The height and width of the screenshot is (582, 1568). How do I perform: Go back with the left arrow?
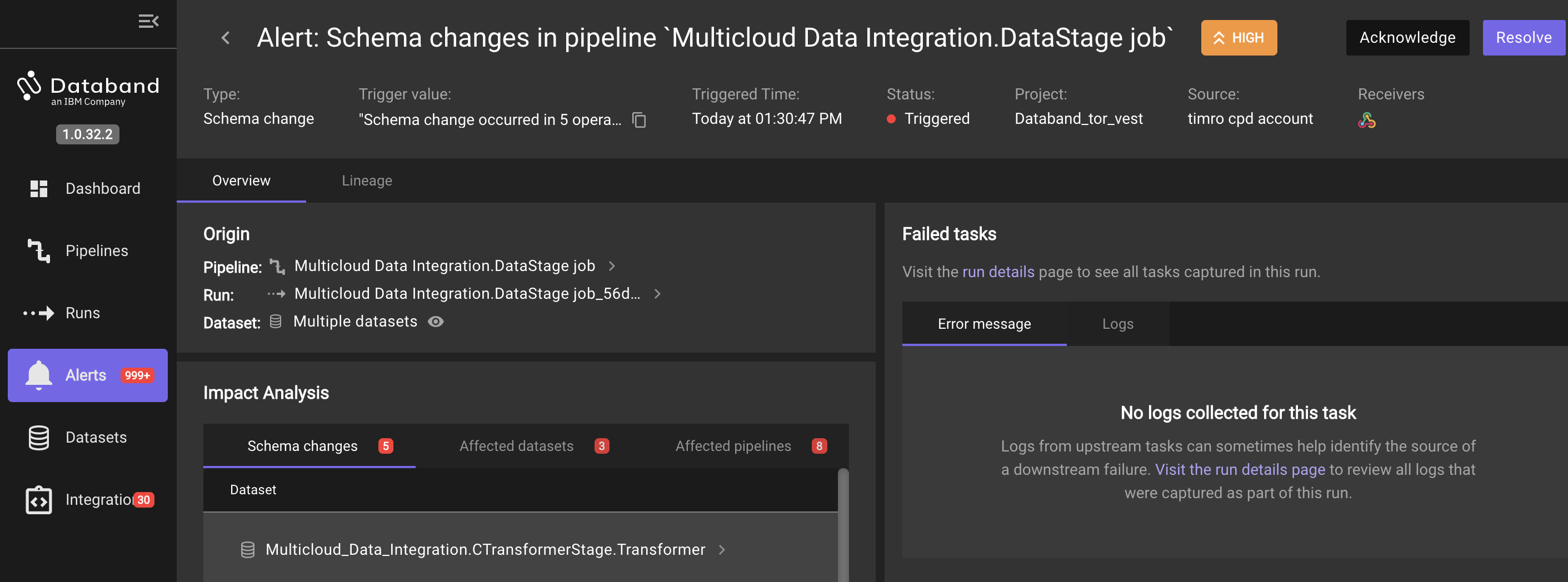point(226,38)
